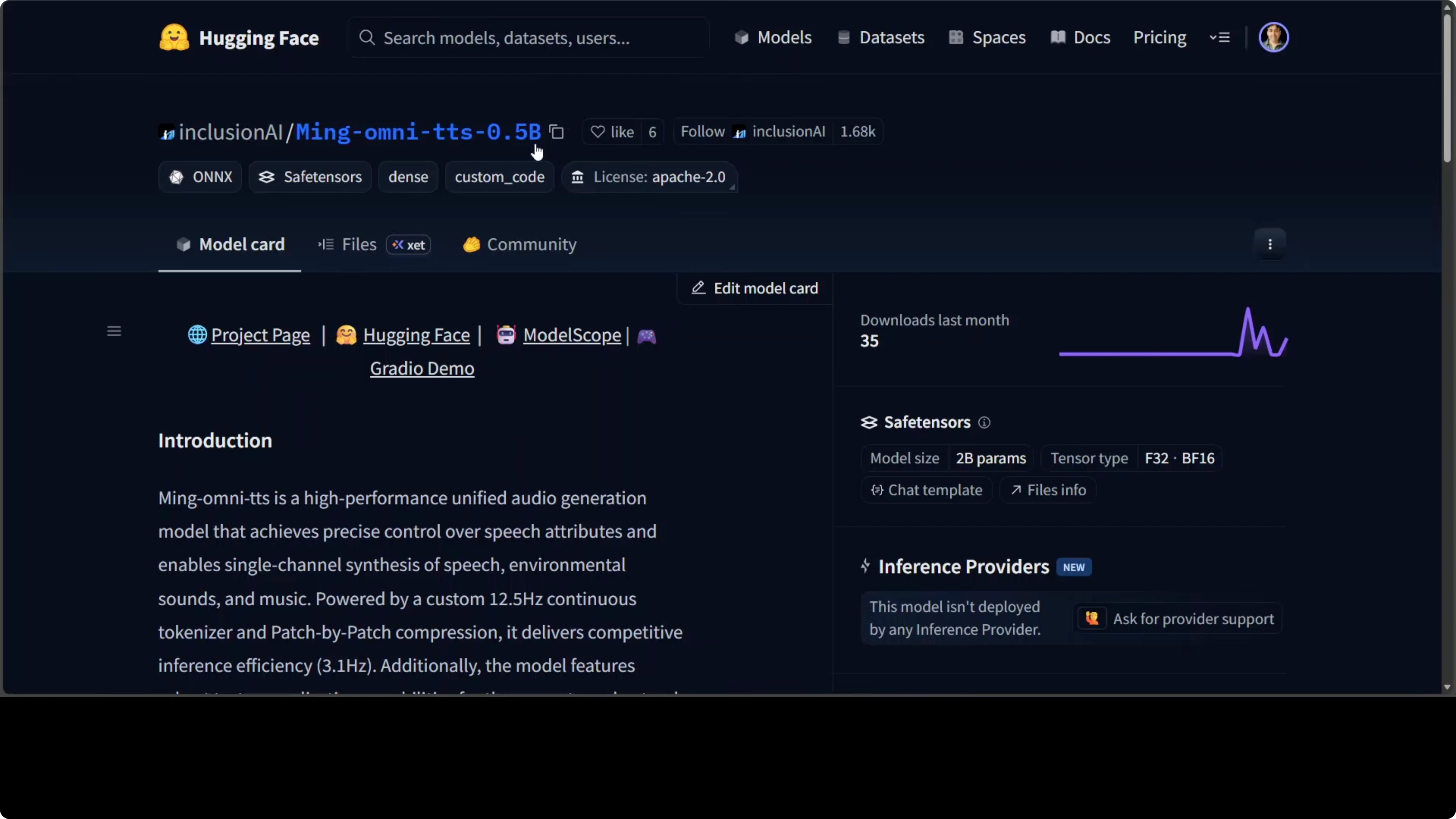Screen dimensions: 1456x819
Task: Open your account avatar menu
Action: pos(1274,37)
